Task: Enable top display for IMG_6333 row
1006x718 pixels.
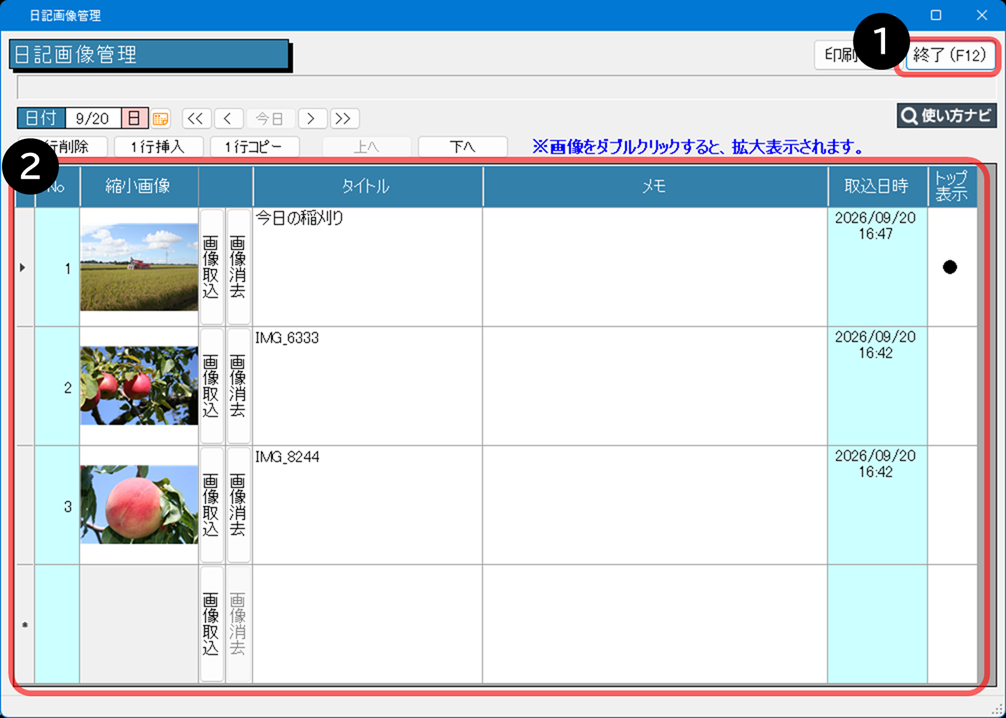Action: tap(950, 386)
